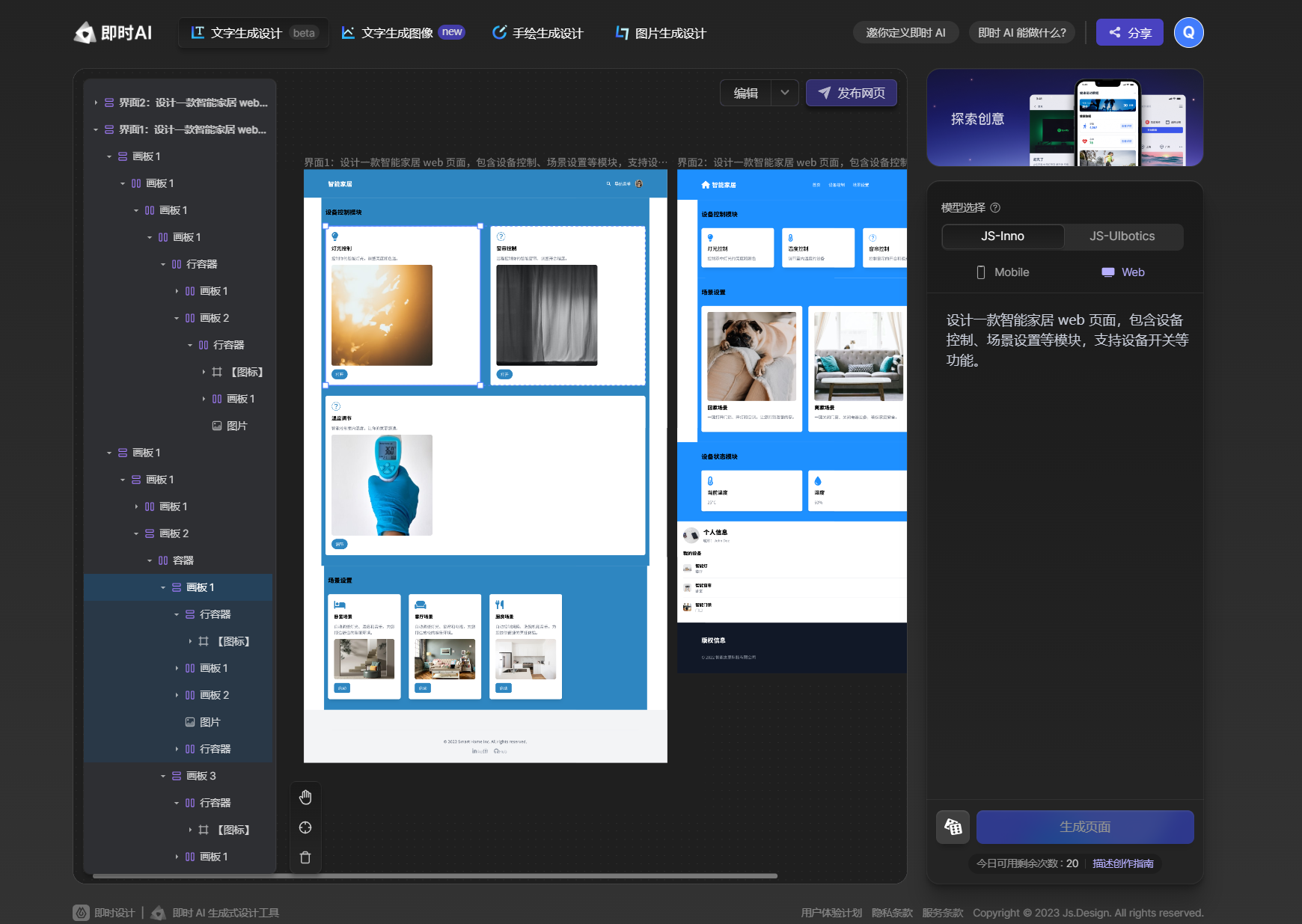Choose Web device type
The width and height of the screenshot is (1302, 924).
click(x=1123, y=272)
